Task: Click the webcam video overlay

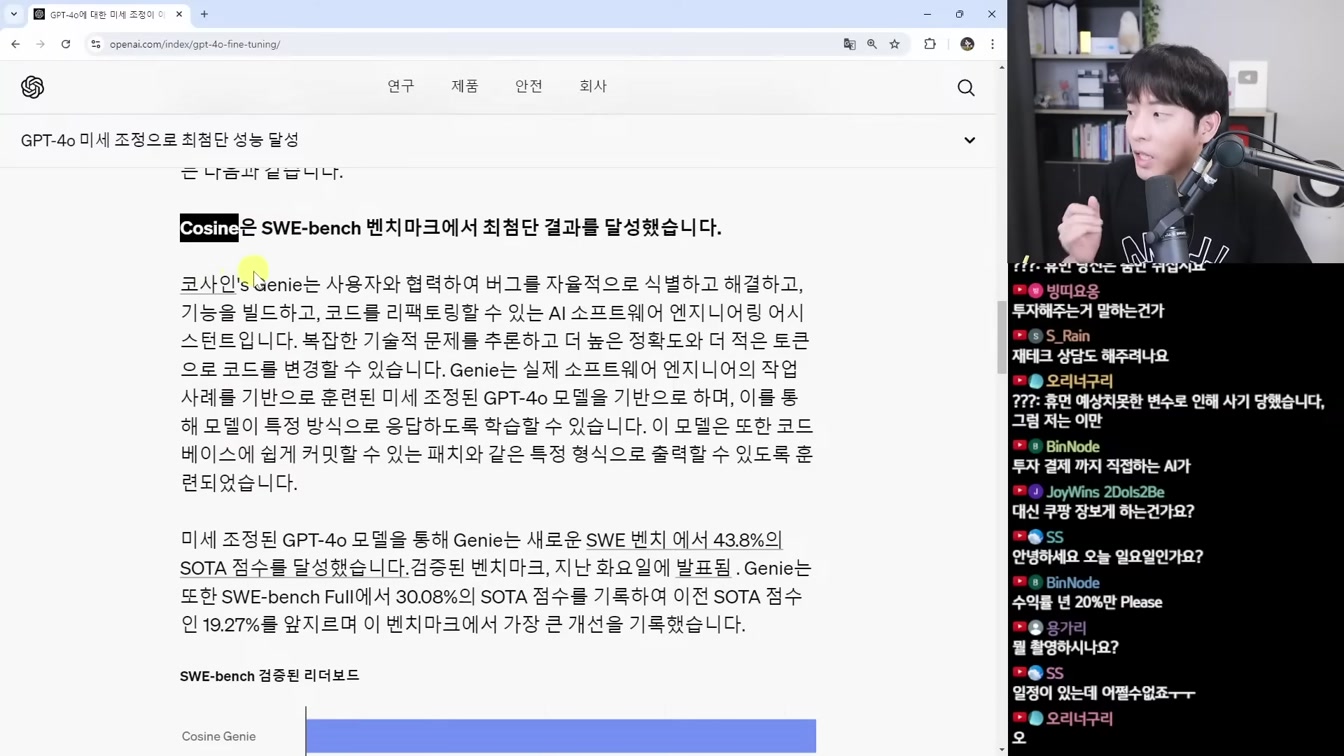Action: tap(1176, 131)
